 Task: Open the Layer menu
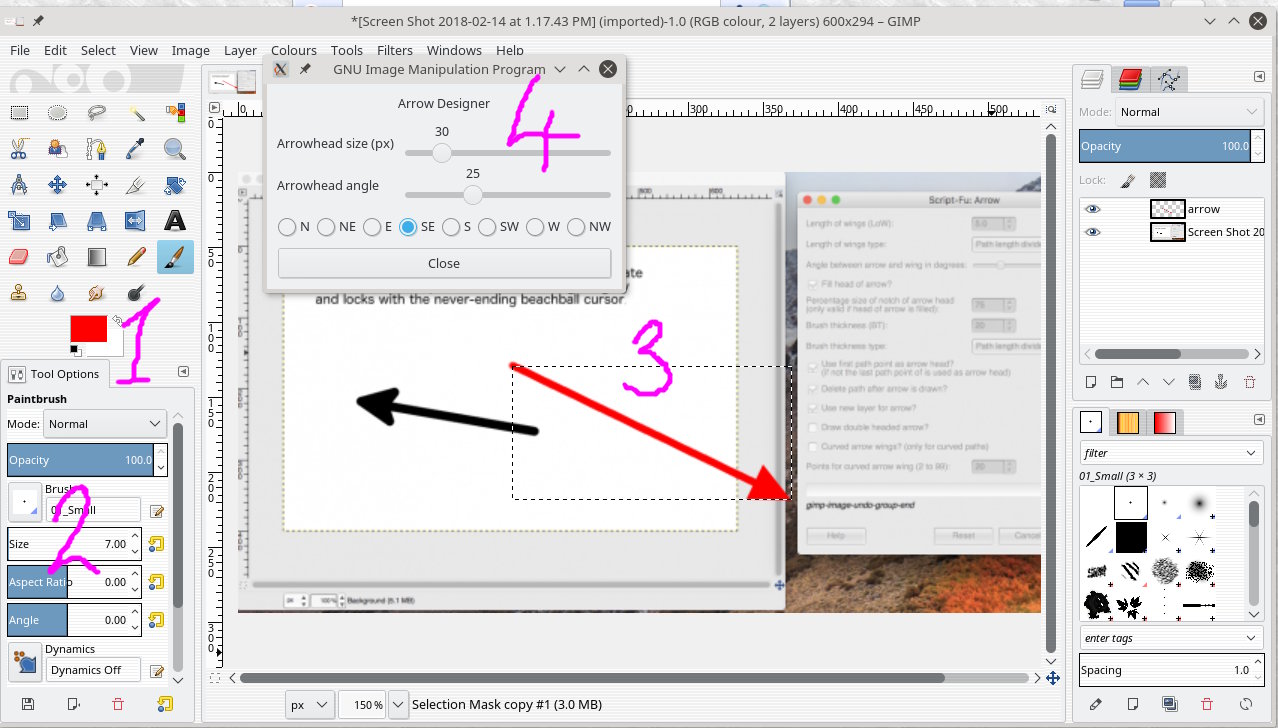(x=240, y=50)
